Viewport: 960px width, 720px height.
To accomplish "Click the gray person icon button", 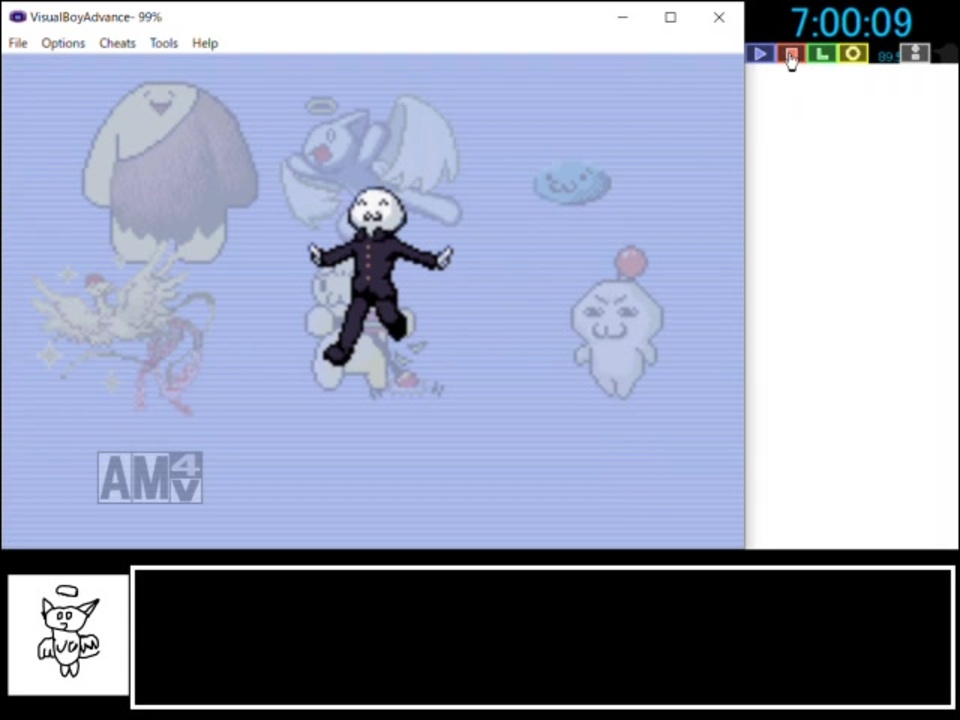I will point(915,54).
